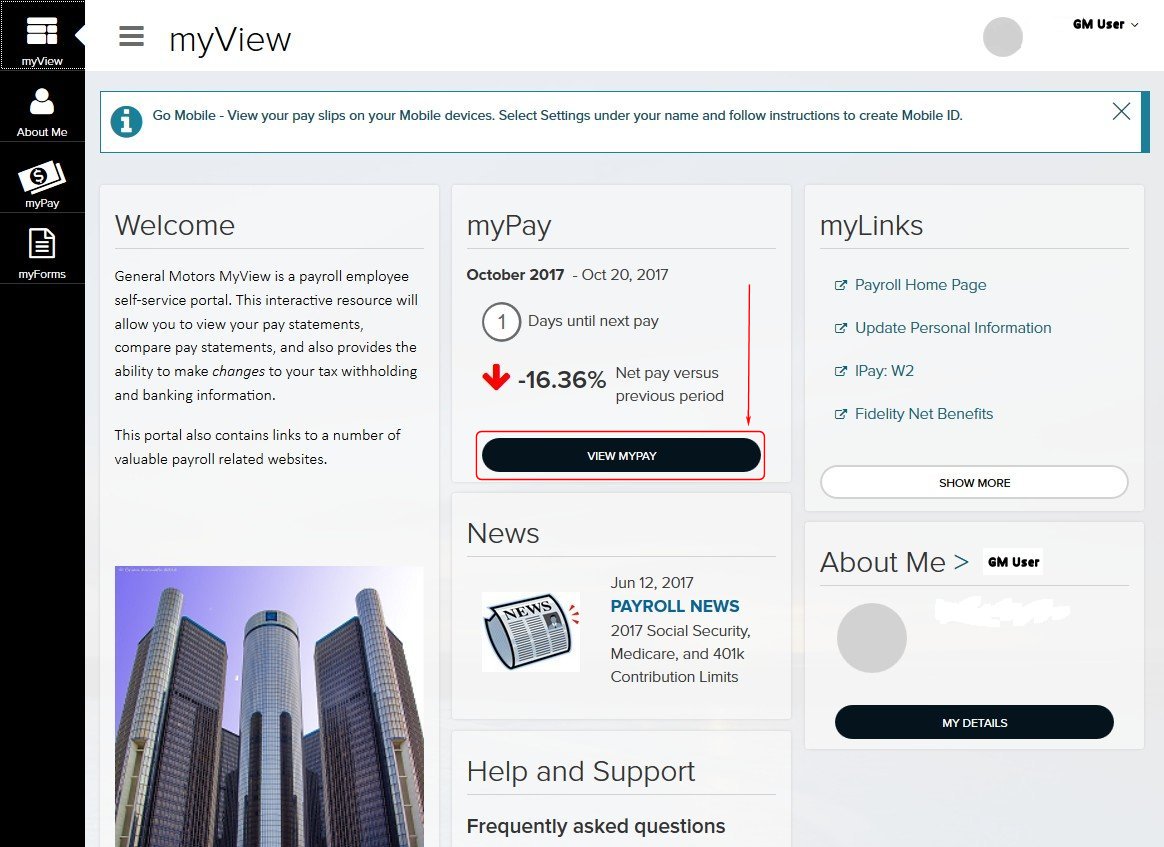
Task: Click the News card heading
Action: coord(503,534)
